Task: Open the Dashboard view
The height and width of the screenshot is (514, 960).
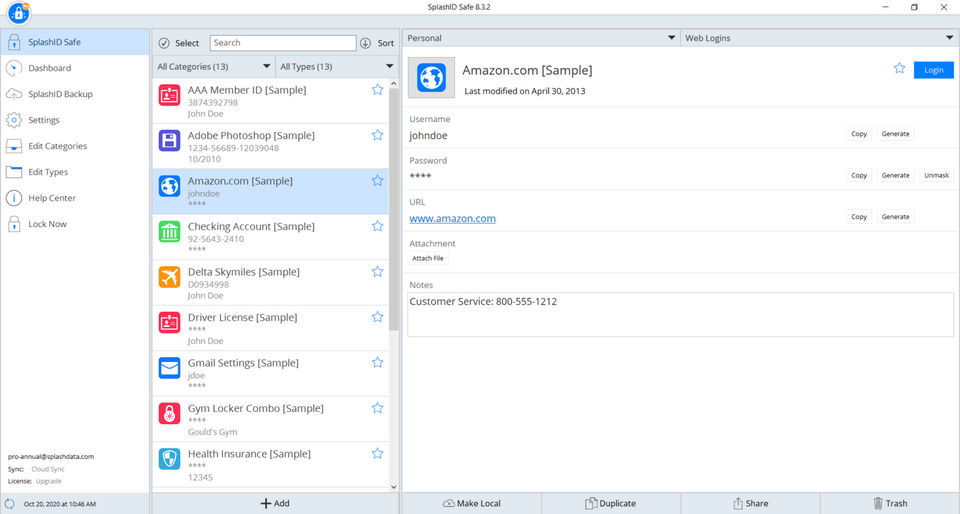Action: coord(75,68)
